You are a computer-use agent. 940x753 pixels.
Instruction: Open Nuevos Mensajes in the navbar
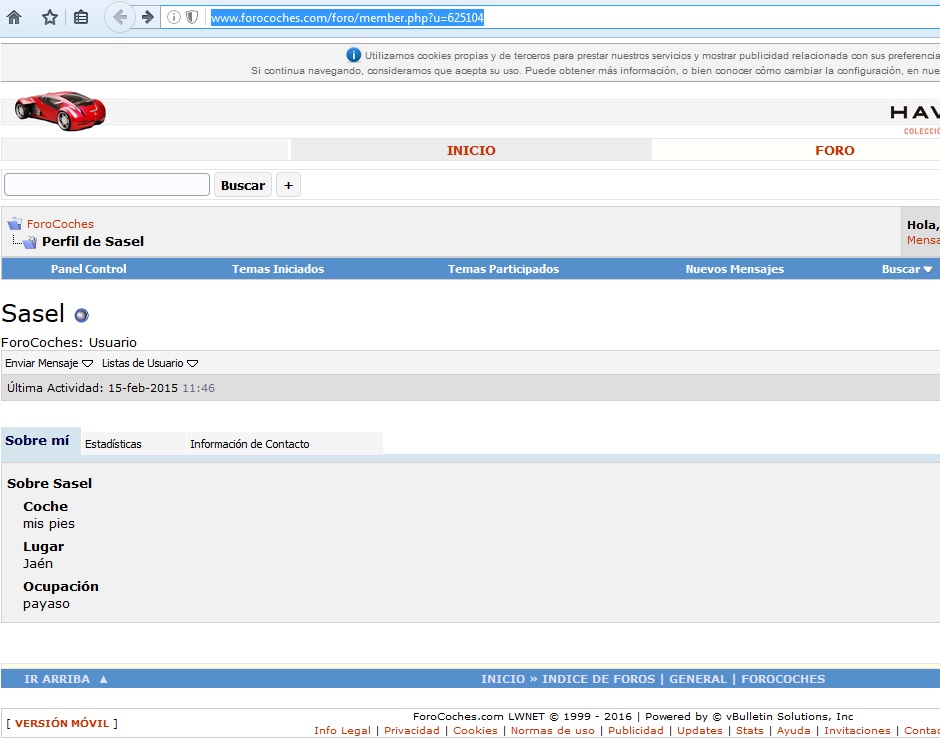735,269
